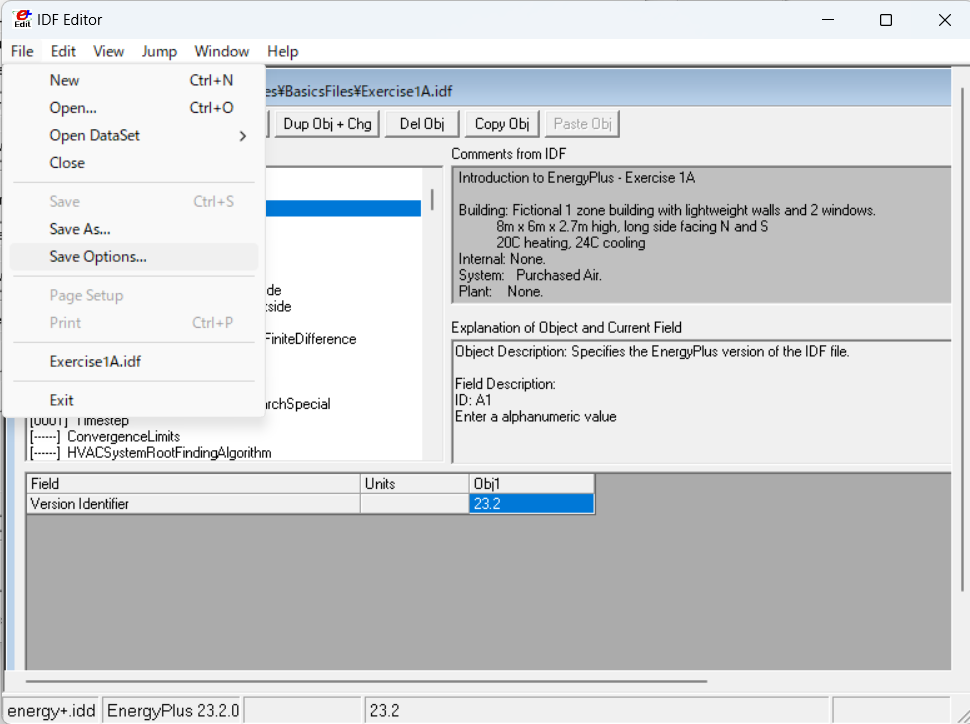Screen dimensions: 970x724
Task: Minimize the IDF Editor window
Action: pos(828,20)
